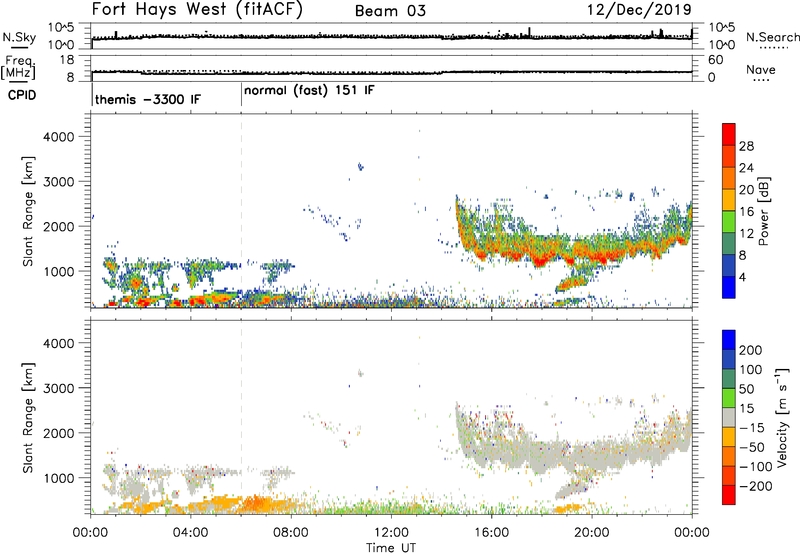This screenshot has height=554, width=800.
Task: Click the 'normal (fast) 151 IF' CPID label
Action: pyautogui.click(x=309, y=91)
